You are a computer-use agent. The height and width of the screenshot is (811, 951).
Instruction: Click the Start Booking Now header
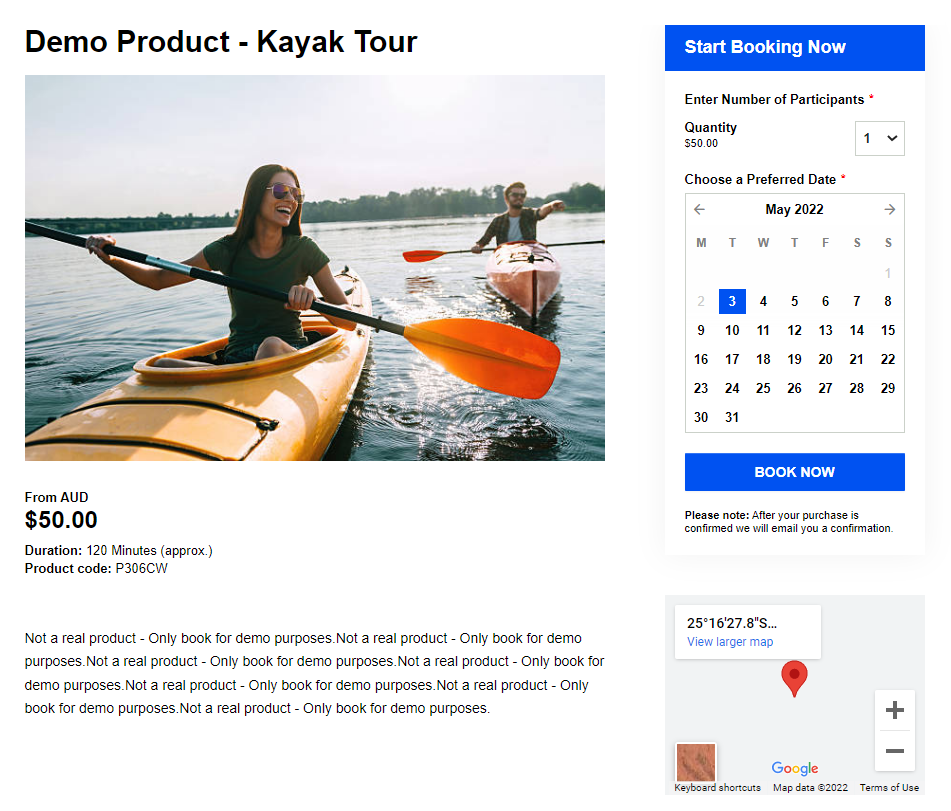point(794,48)
